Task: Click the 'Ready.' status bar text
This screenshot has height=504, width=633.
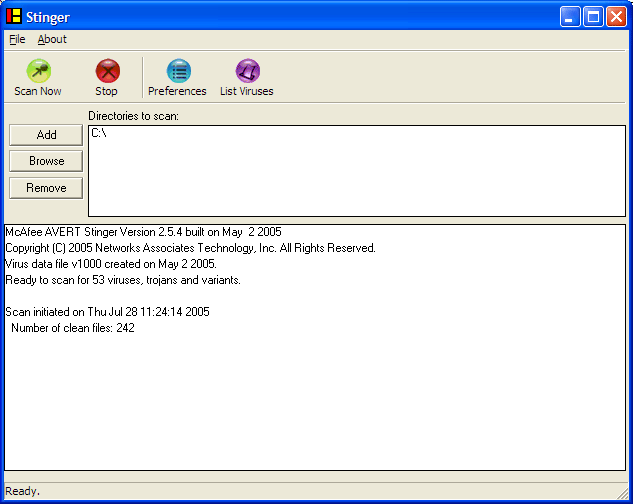Action: coord(23,491)
